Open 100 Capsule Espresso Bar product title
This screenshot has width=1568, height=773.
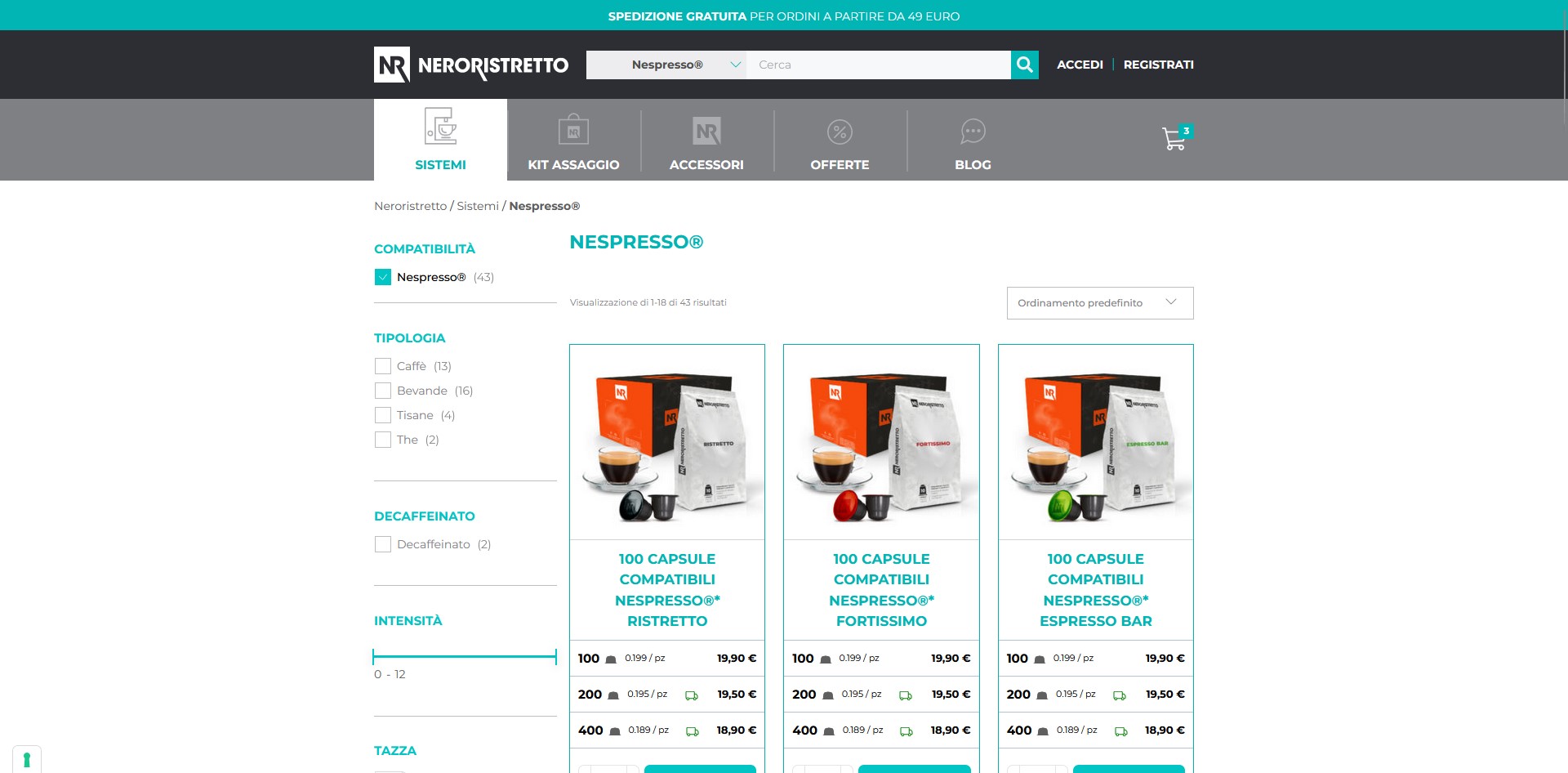[x=1096, y=590]
